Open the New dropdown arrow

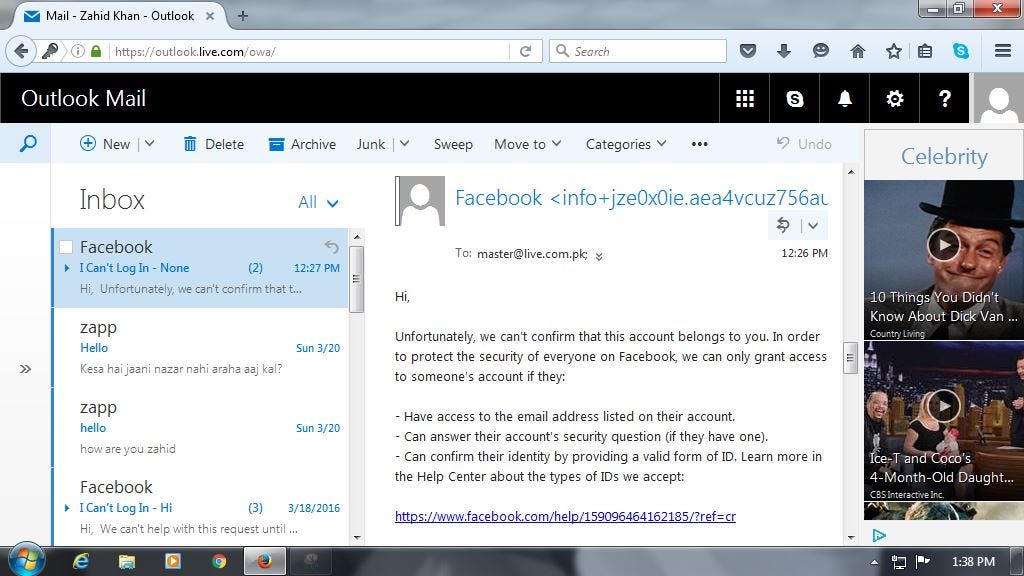[150, 144]
